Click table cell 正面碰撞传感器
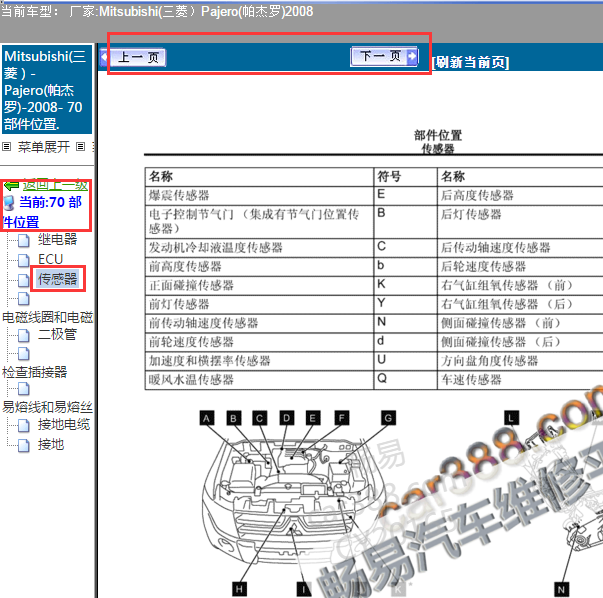Image resolution: width=603 pixels, height=598 pixels. [x=259, y=285]
